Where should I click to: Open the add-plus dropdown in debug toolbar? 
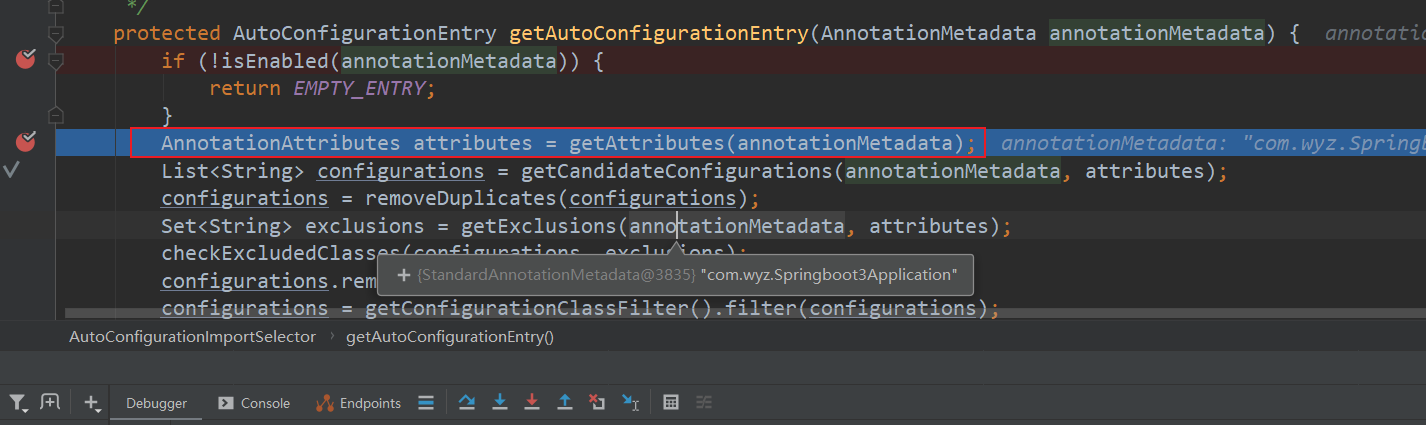coord(92,403)
